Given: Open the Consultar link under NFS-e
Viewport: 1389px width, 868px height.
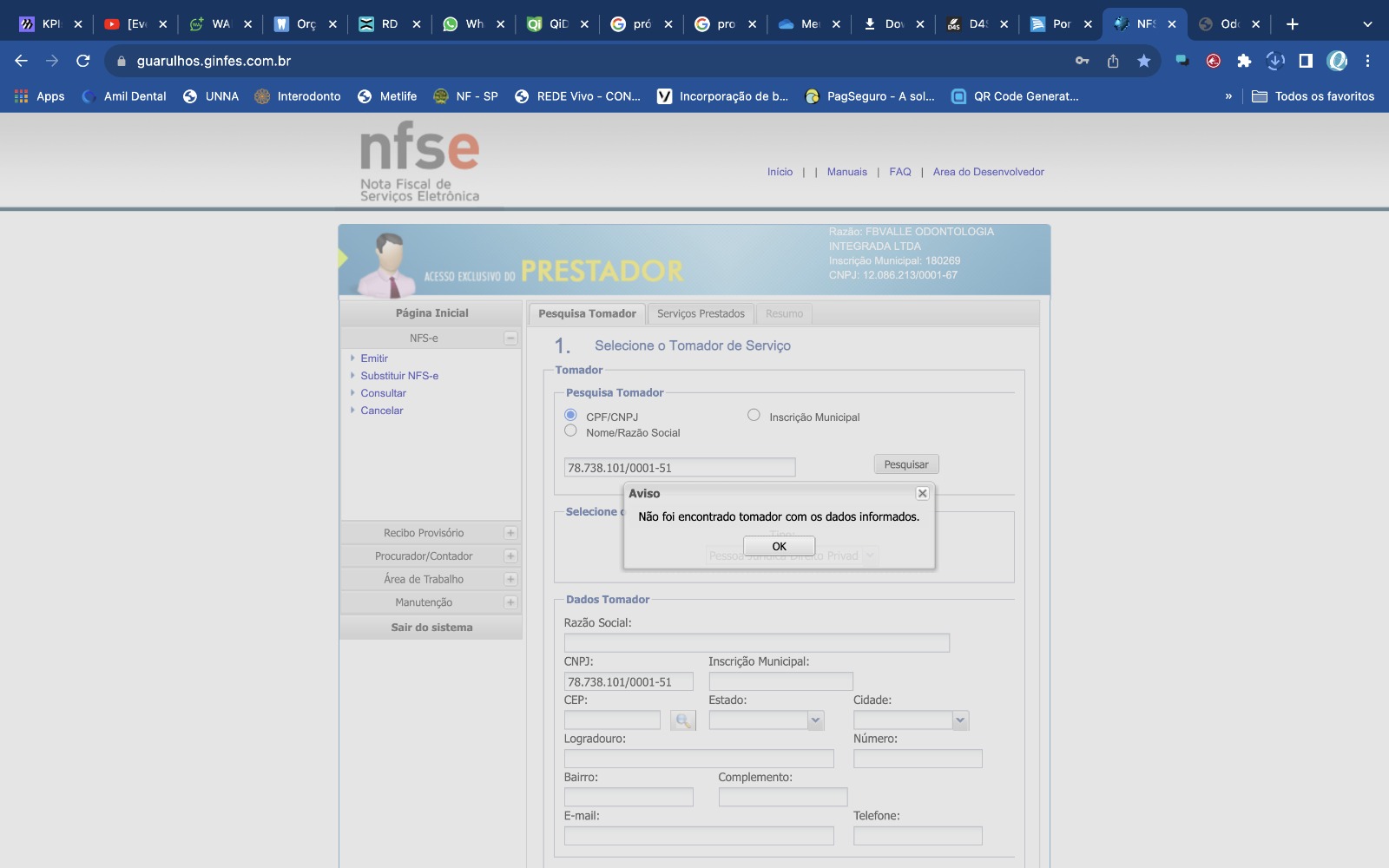Looking at the screenshot, I should click(x=383, y=393).
